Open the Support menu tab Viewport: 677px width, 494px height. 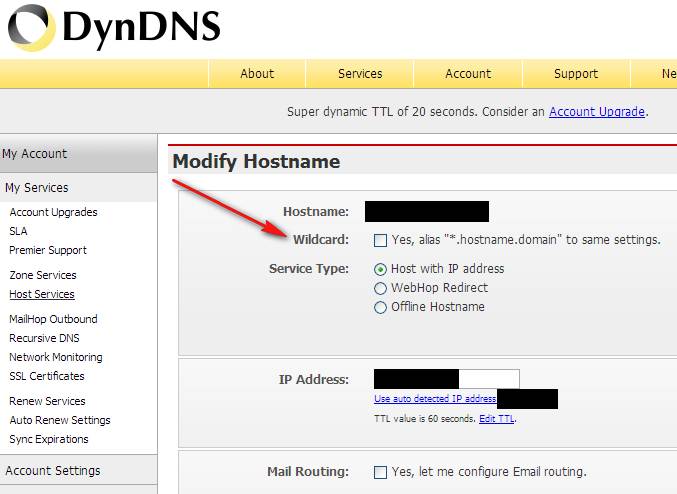[x=576, y=74]
